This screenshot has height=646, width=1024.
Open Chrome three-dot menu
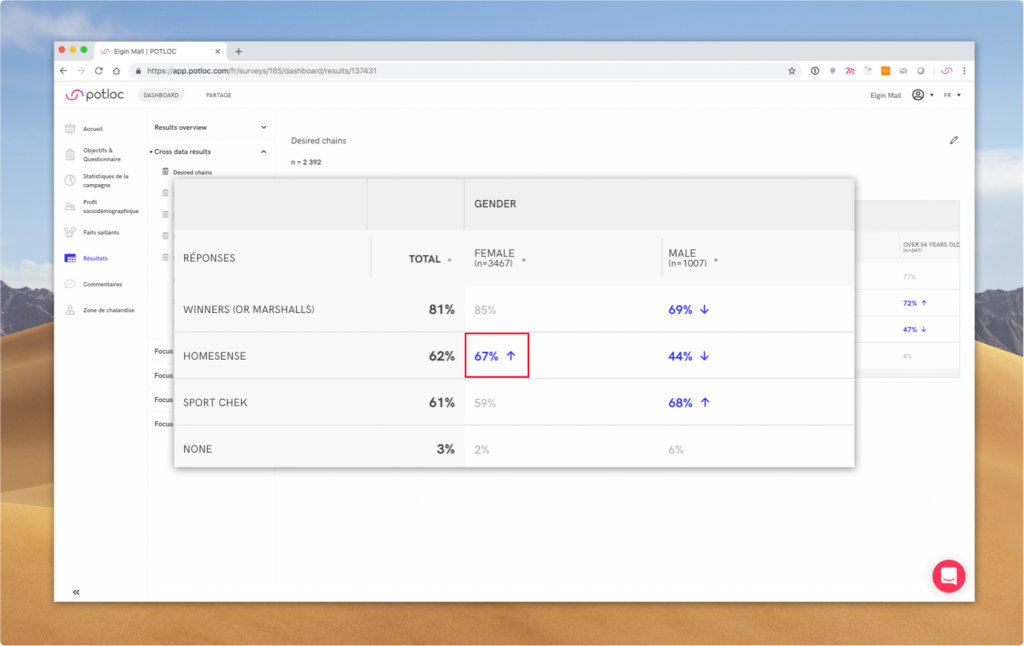tap(964, 71)
